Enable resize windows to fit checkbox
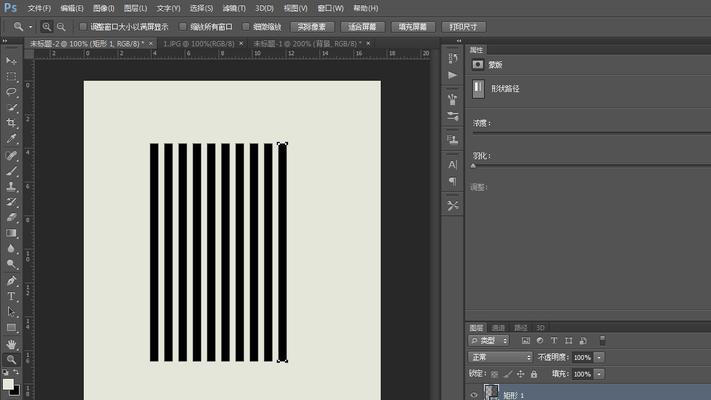This screenshot has height=400, width=711. [x=83, y=27]
